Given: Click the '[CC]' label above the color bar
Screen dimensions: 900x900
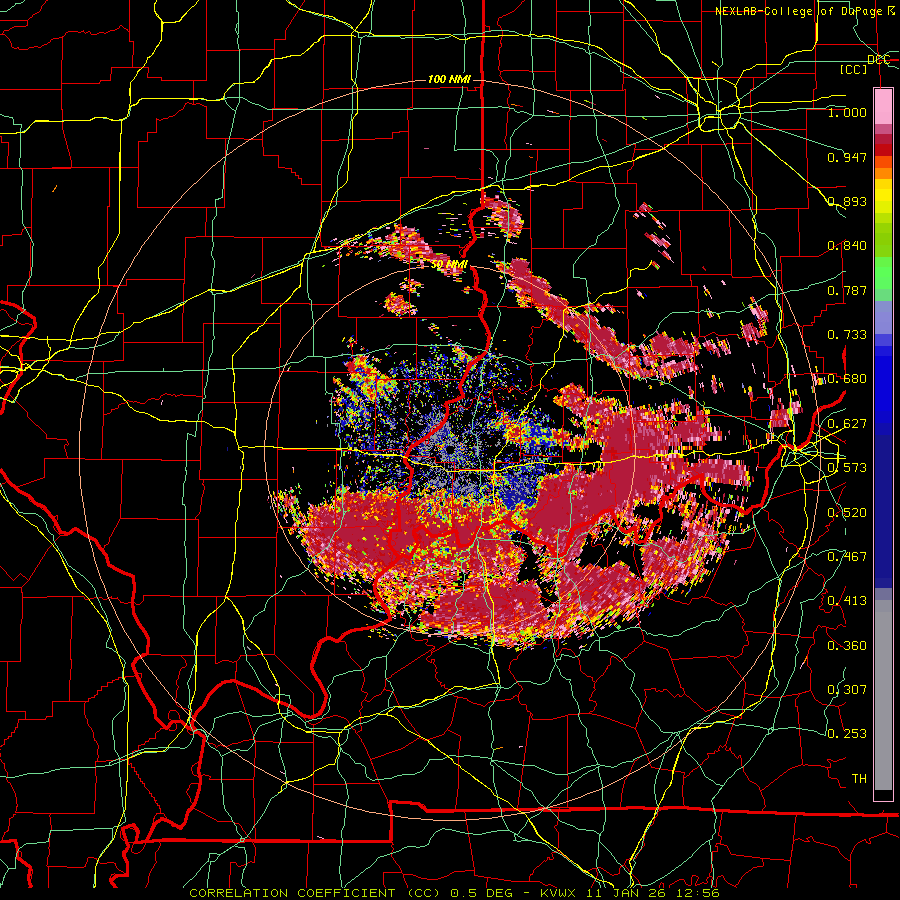Looking at the screenshot, I should (854, 69).
